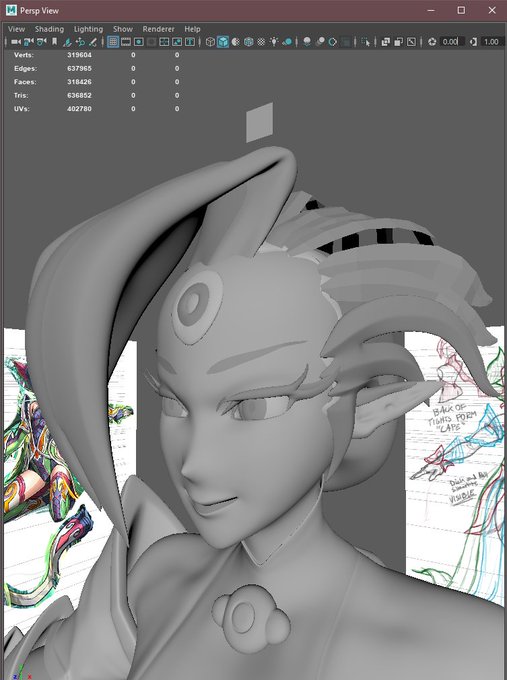
Task: Toggle viewport Shadows icon
Action: pyautogui.click(x=287, y=42)
